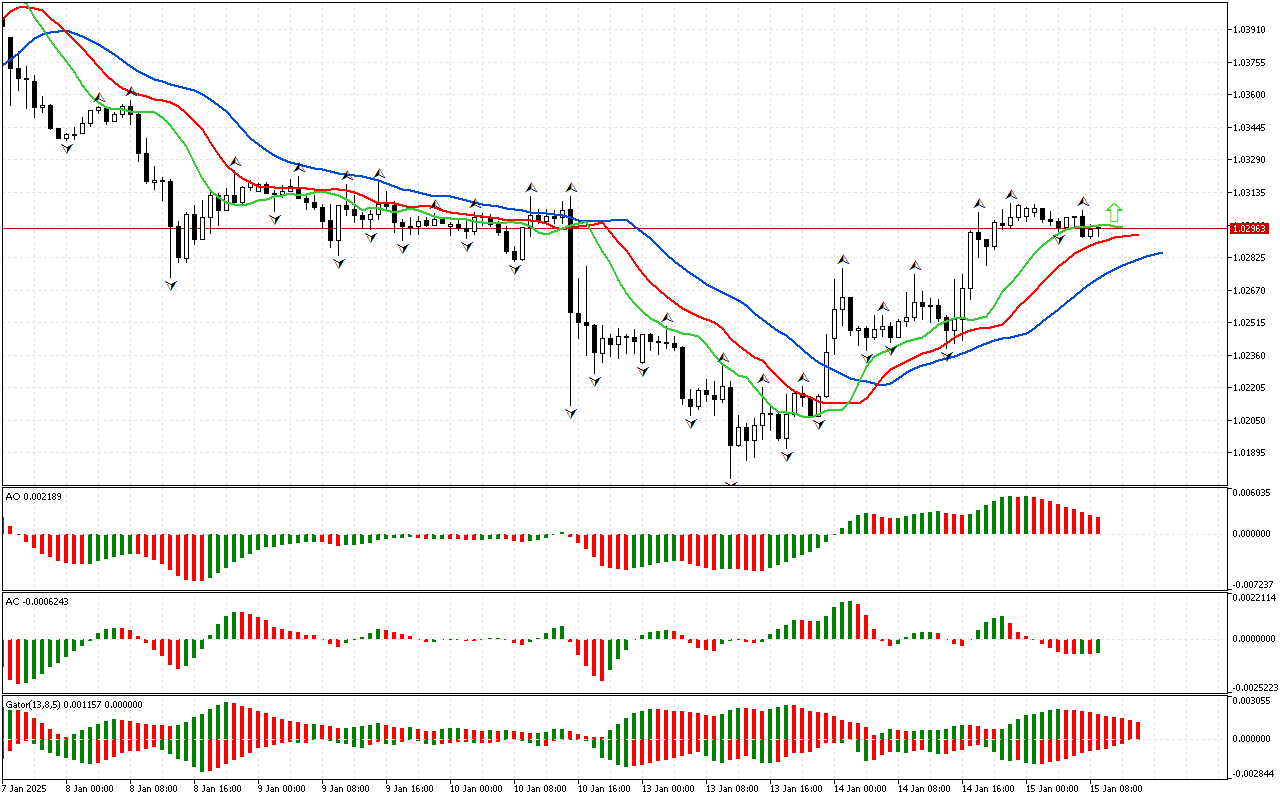Screen dimensions: 1280x800
Task: Click the 1.03910 price axis label
Action: (x=1251, y=30)
